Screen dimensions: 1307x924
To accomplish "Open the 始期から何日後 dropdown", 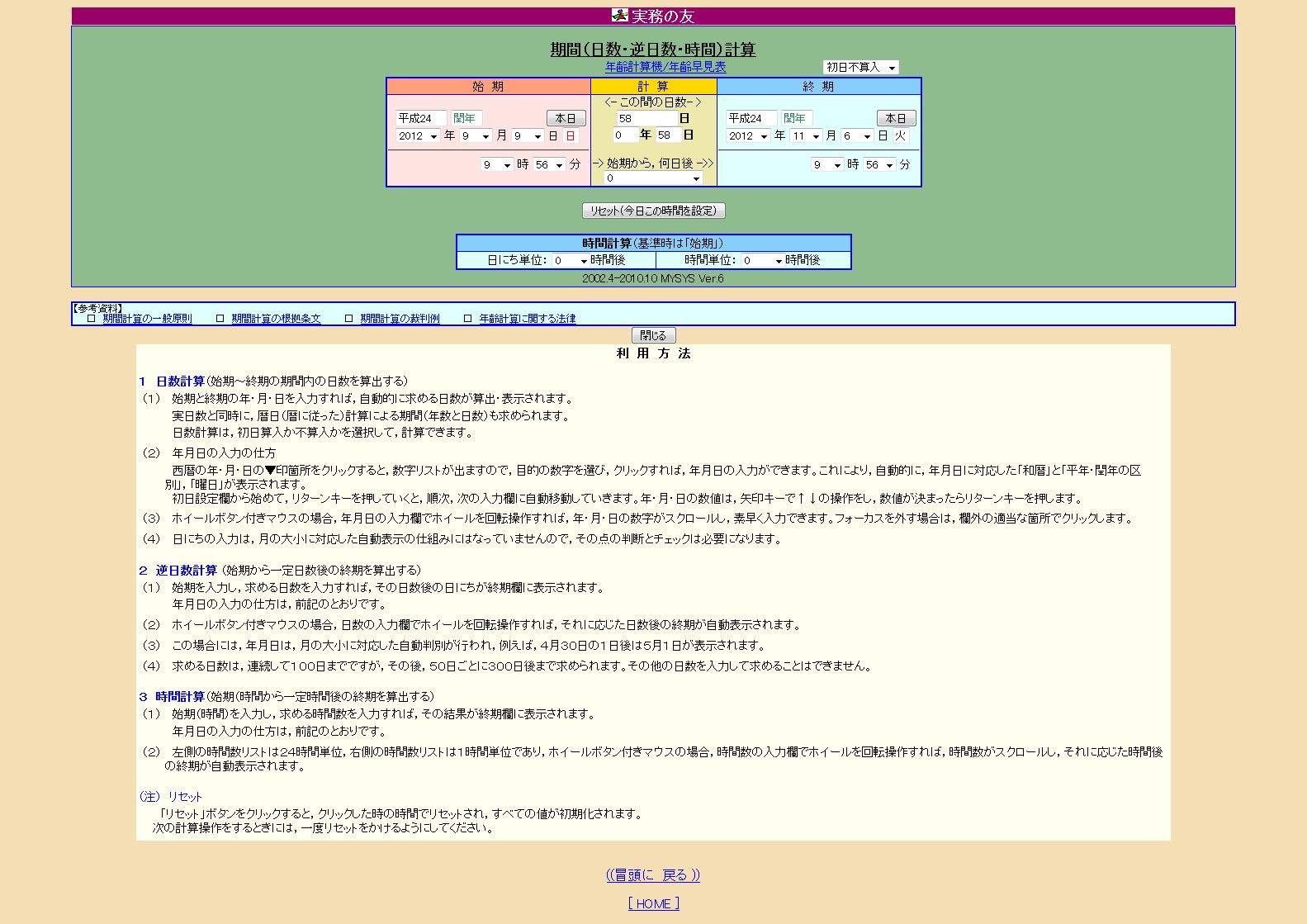I will [653, 178].
